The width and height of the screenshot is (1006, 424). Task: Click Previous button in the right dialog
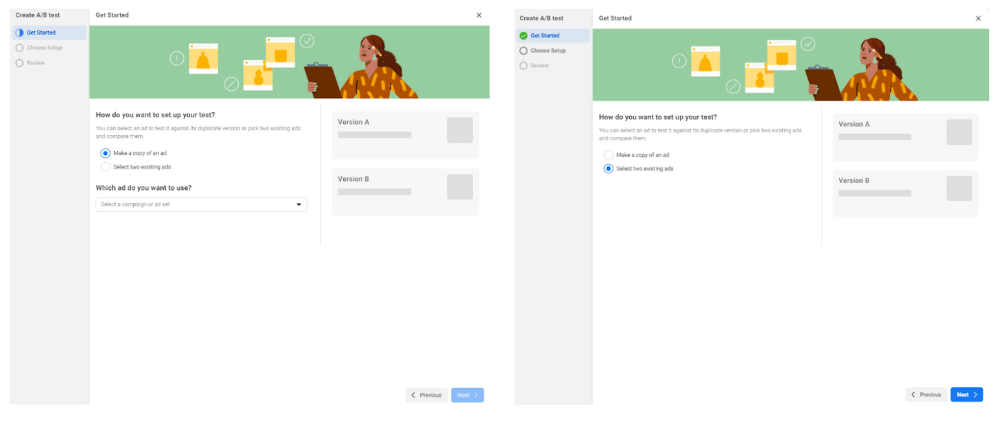(x=926, y=395)
